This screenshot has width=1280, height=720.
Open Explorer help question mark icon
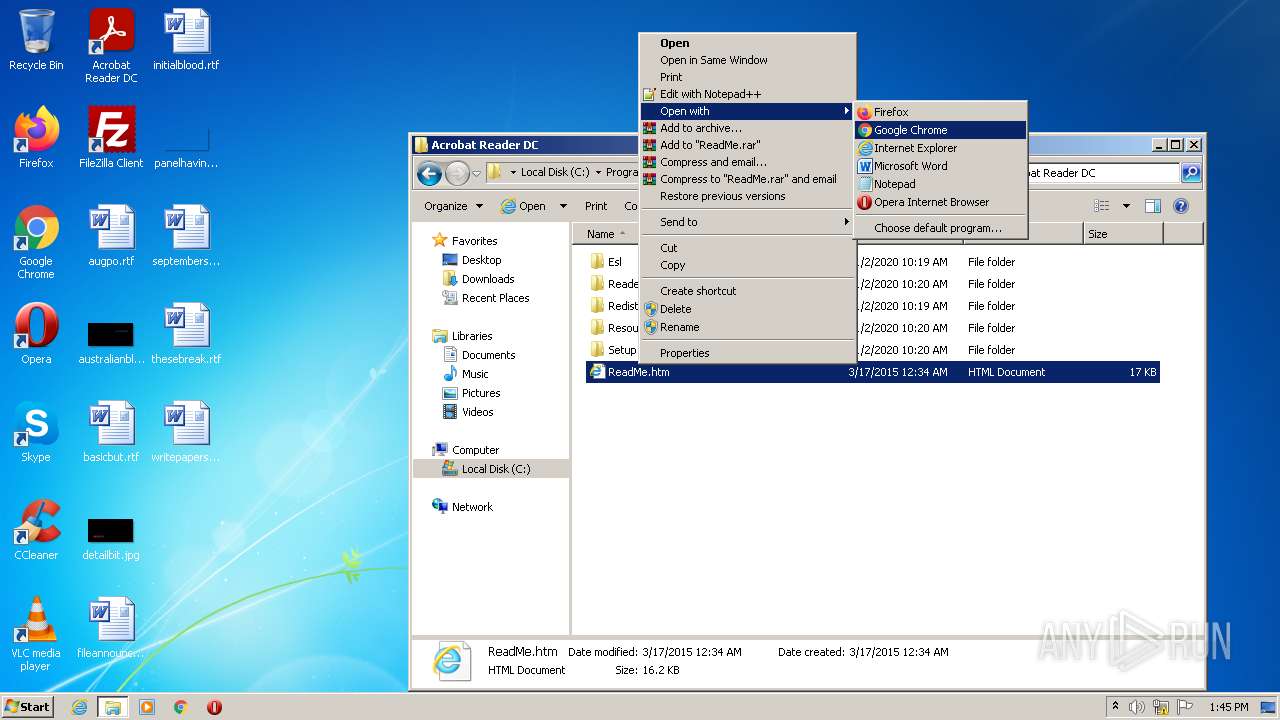(1181, 206)
